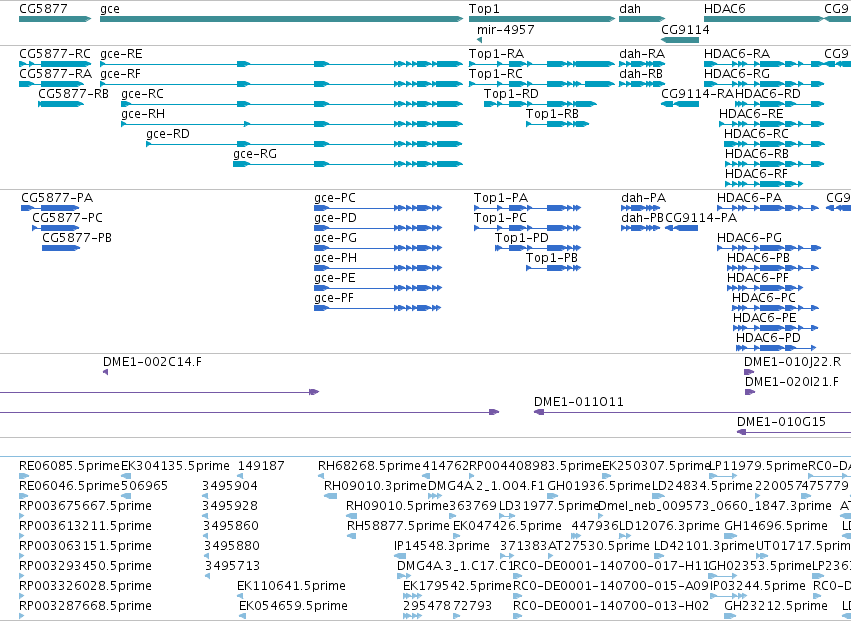Click IP14548.3prime EST label

[x=442, y=546]
